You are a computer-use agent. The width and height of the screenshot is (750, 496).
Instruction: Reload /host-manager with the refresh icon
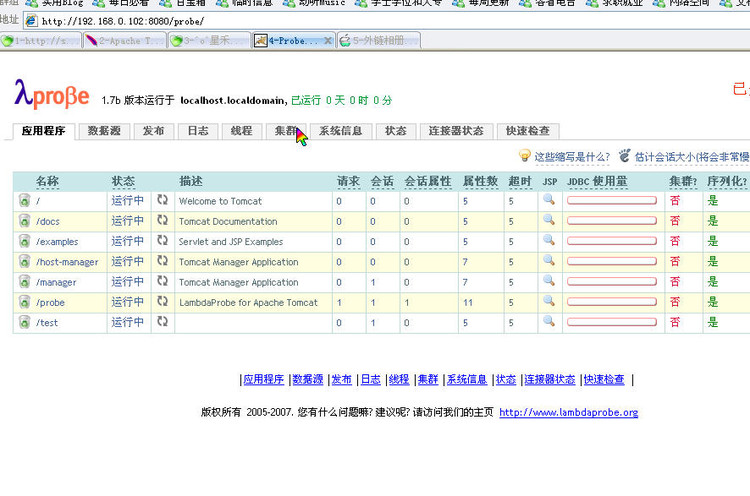(163, 261)
